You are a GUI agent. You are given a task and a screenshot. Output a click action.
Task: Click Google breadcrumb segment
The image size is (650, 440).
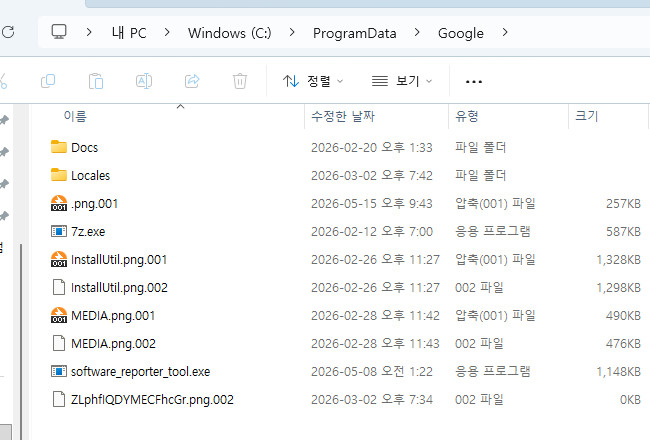(x=461, y=33)
